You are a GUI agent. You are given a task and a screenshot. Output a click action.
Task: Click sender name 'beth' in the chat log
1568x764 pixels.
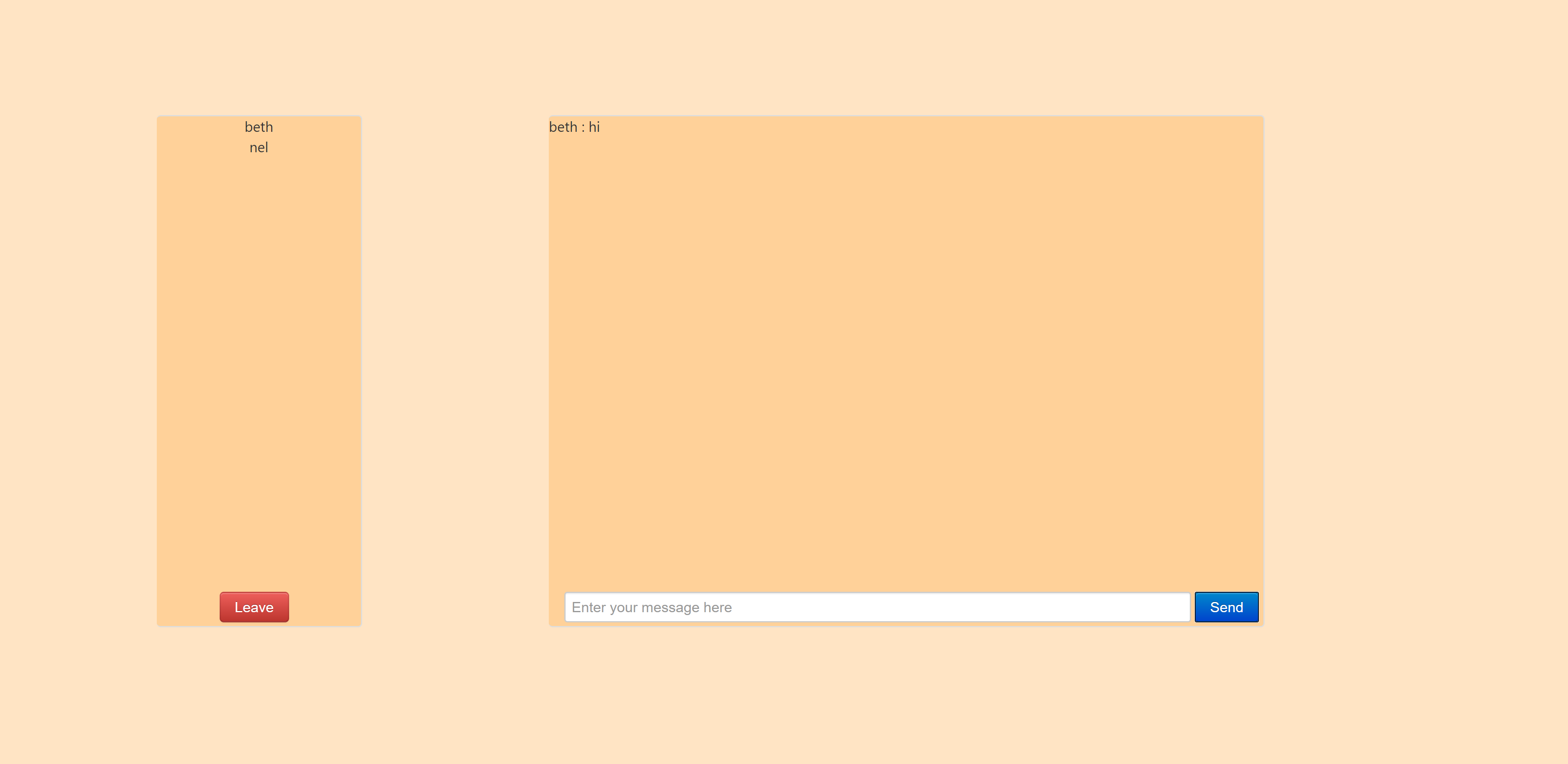point(563,127)
